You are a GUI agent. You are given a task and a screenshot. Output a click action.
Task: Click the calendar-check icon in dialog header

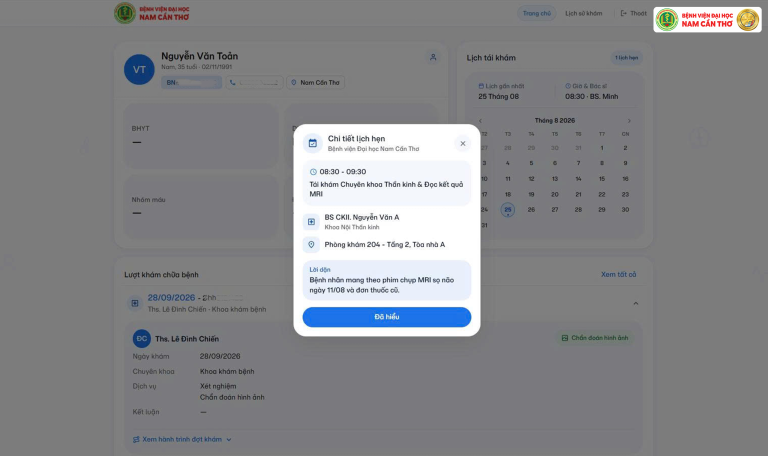click(x=312, y=144)
